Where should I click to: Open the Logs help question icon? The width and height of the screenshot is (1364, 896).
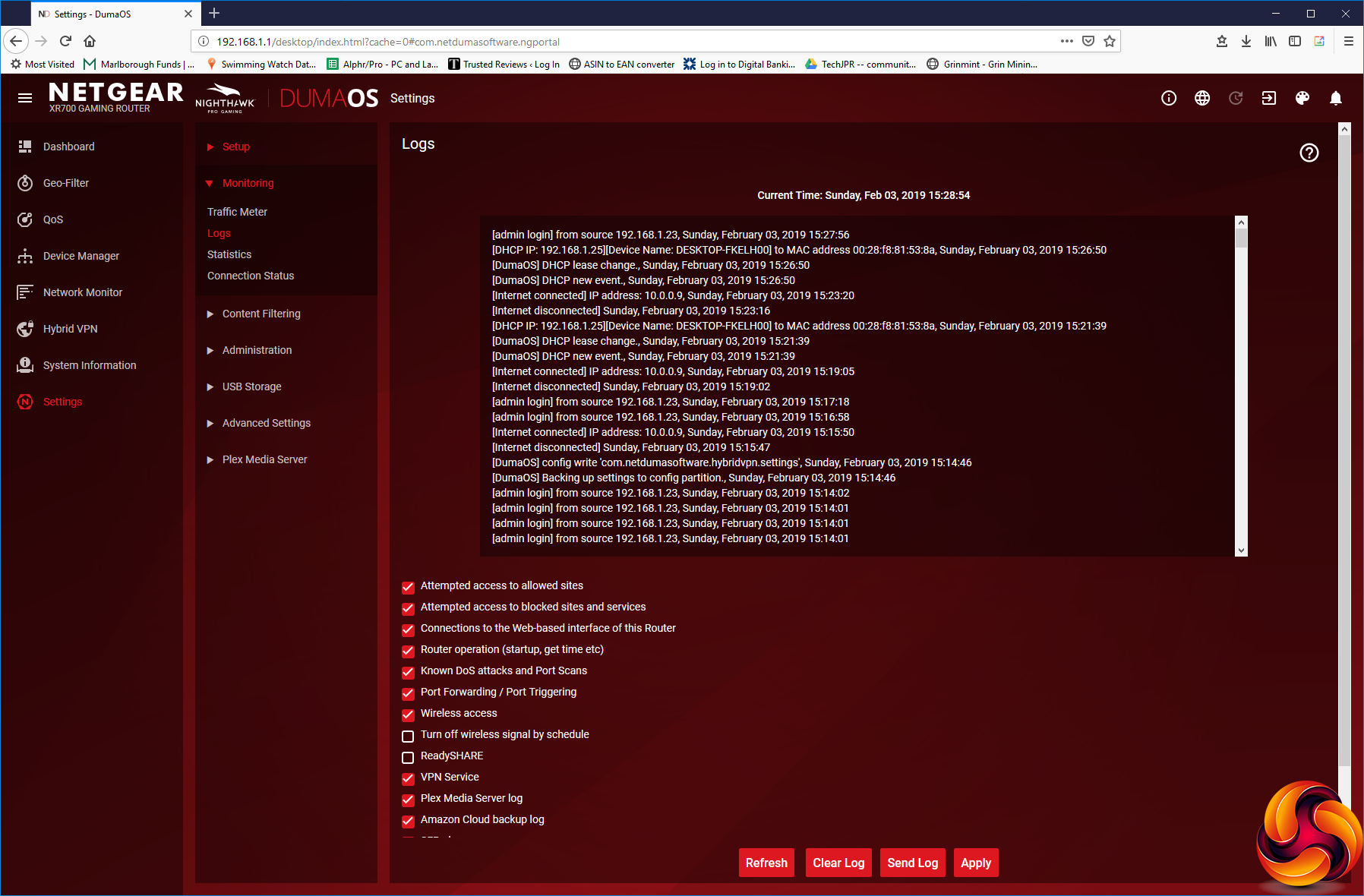coord(1309,153)
